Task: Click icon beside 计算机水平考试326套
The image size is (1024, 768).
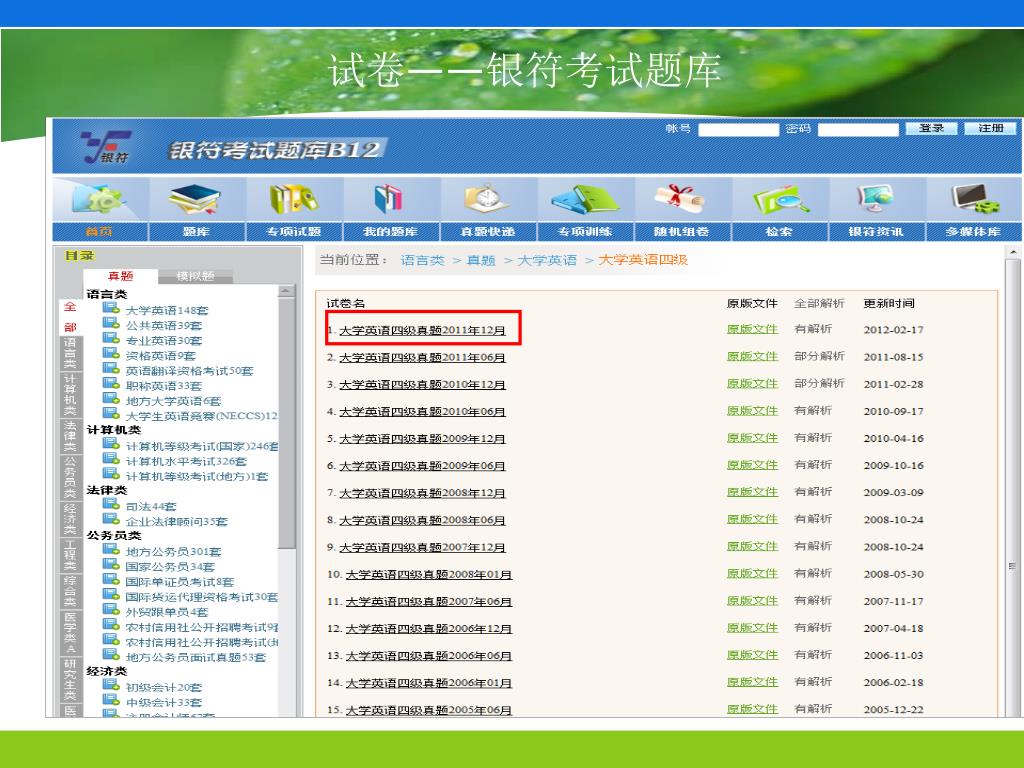Action: point(111,458)
